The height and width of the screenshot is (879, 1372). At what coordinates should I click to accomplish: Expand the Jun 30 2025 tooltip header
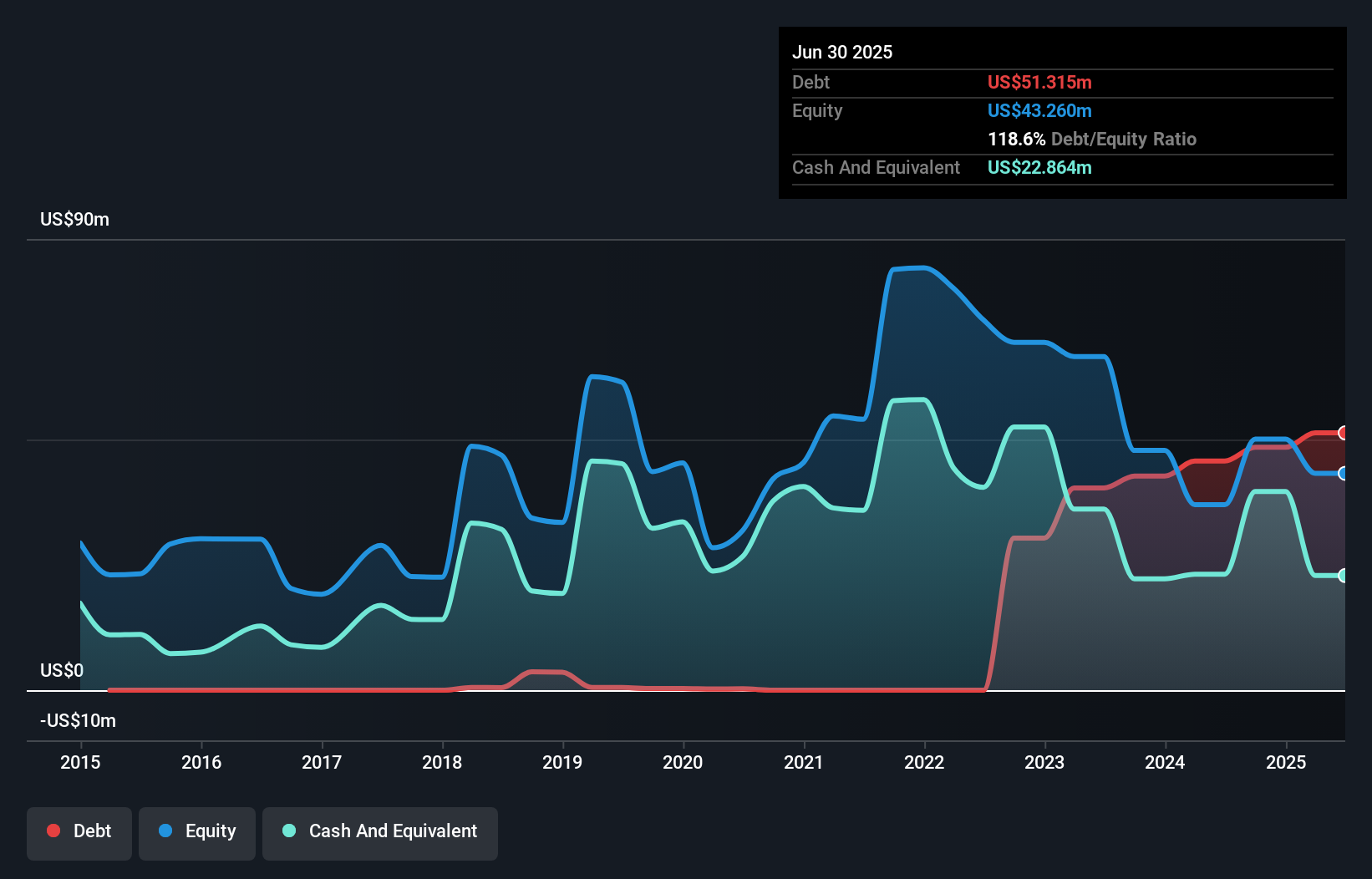pos(842,52)
